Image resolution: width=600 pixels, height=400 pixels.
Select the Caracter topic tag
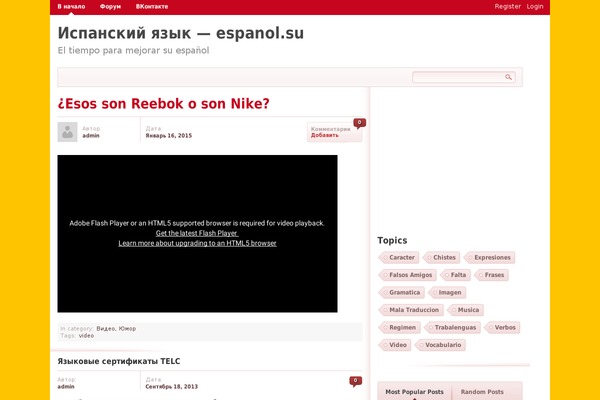[399, 258]
